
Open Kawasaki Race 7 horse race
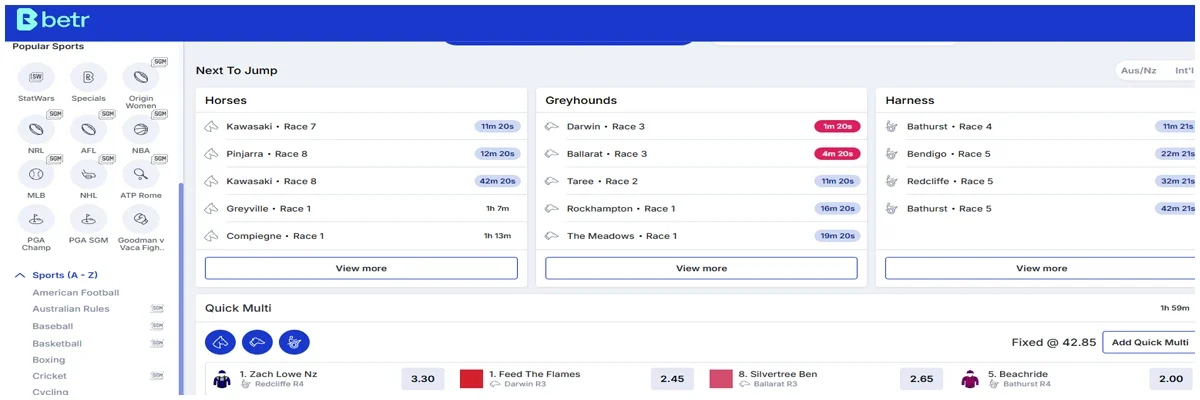point(361,127)
